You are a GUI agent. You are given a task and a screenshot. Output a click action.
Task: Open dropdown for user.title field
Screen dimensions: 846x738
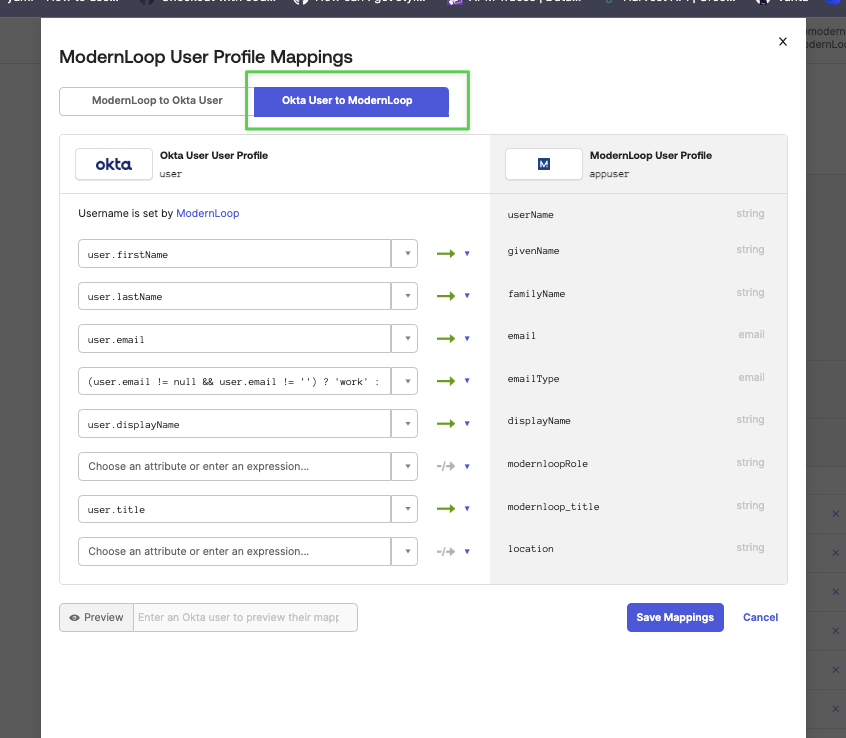click(404, 509)
